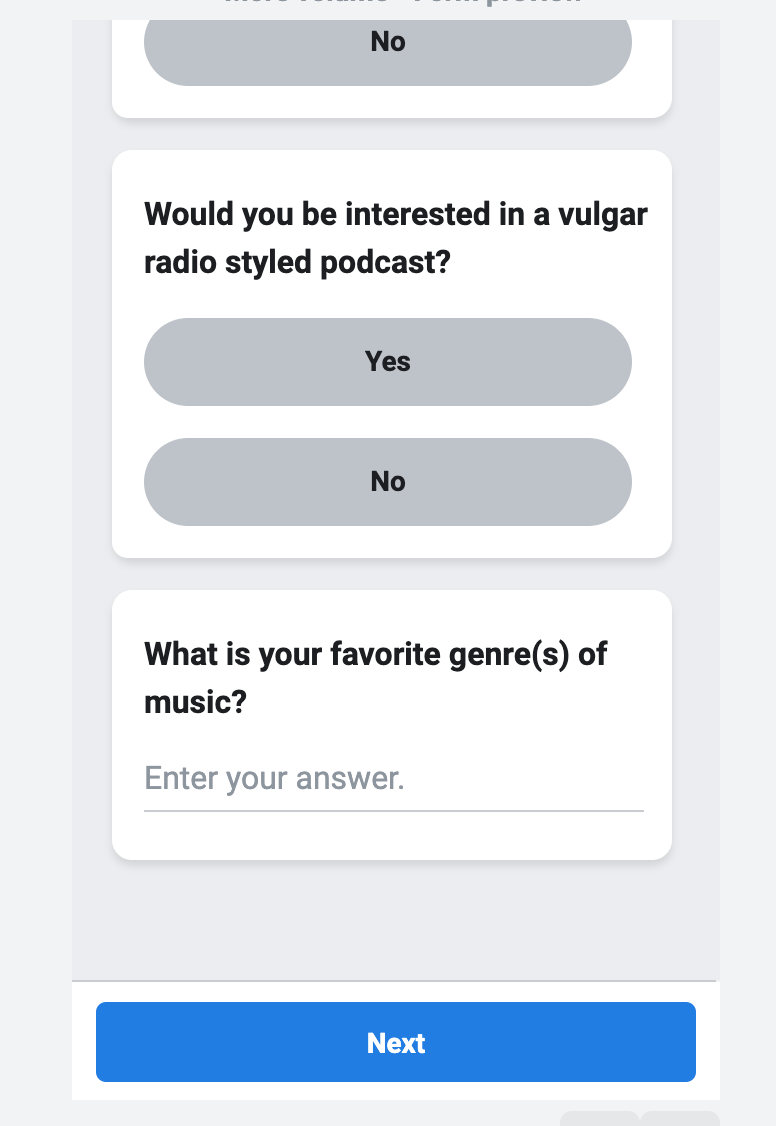Click the favorite music genre answer field
Screen dimensions: 776x1126
click(393, 779)
